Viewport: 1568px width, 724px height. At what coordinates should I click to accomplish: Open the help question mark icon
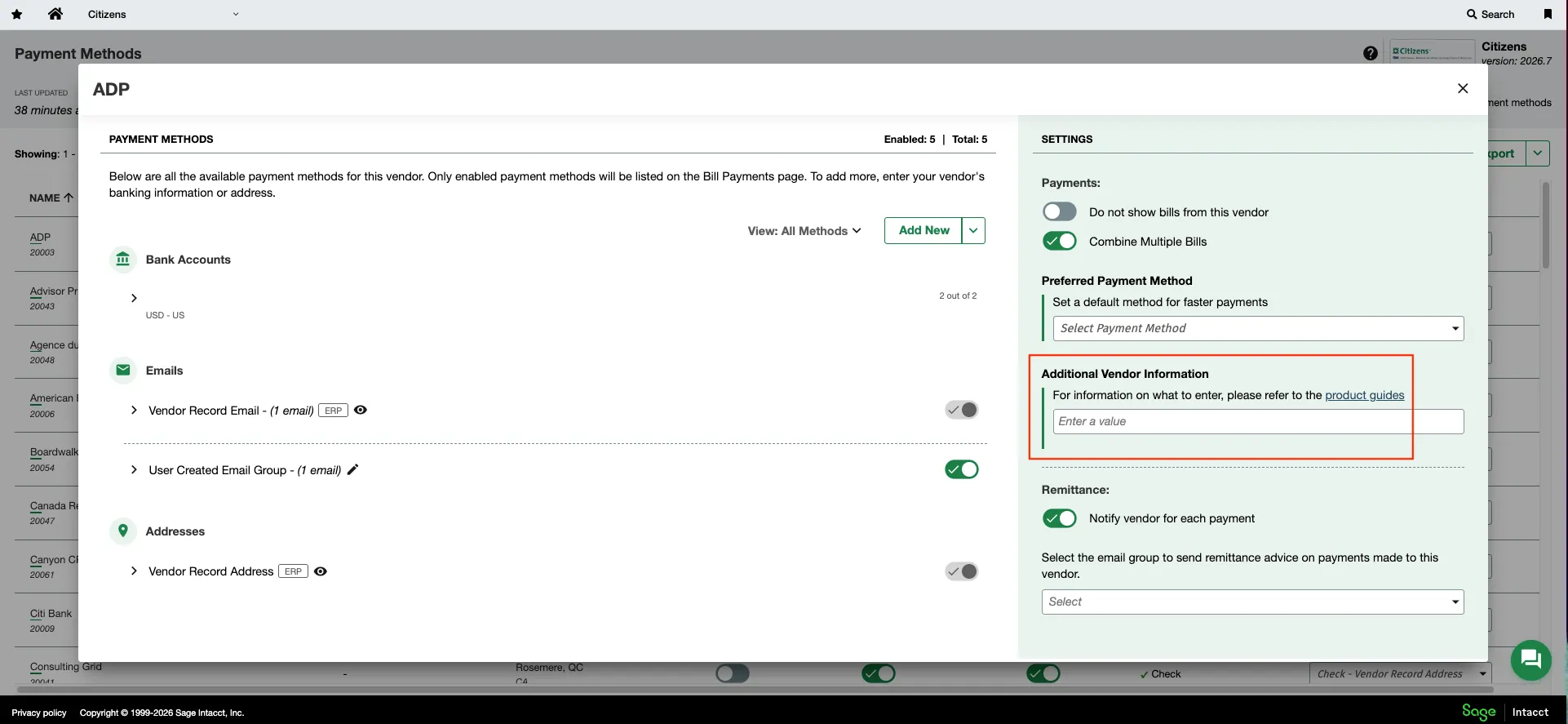(1371, 53)
